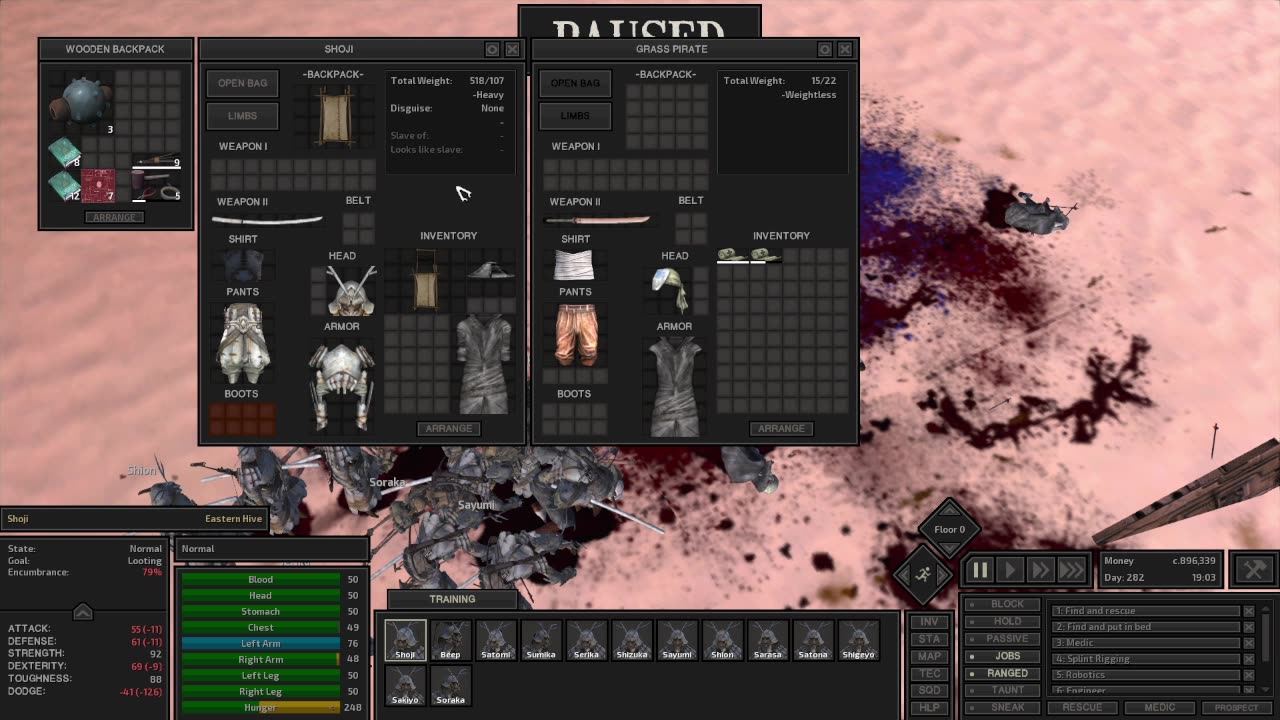This screenshot has height=720, width=1280.
Task: Expand the stats panel with the up chevron
Action: pos(83,612)
